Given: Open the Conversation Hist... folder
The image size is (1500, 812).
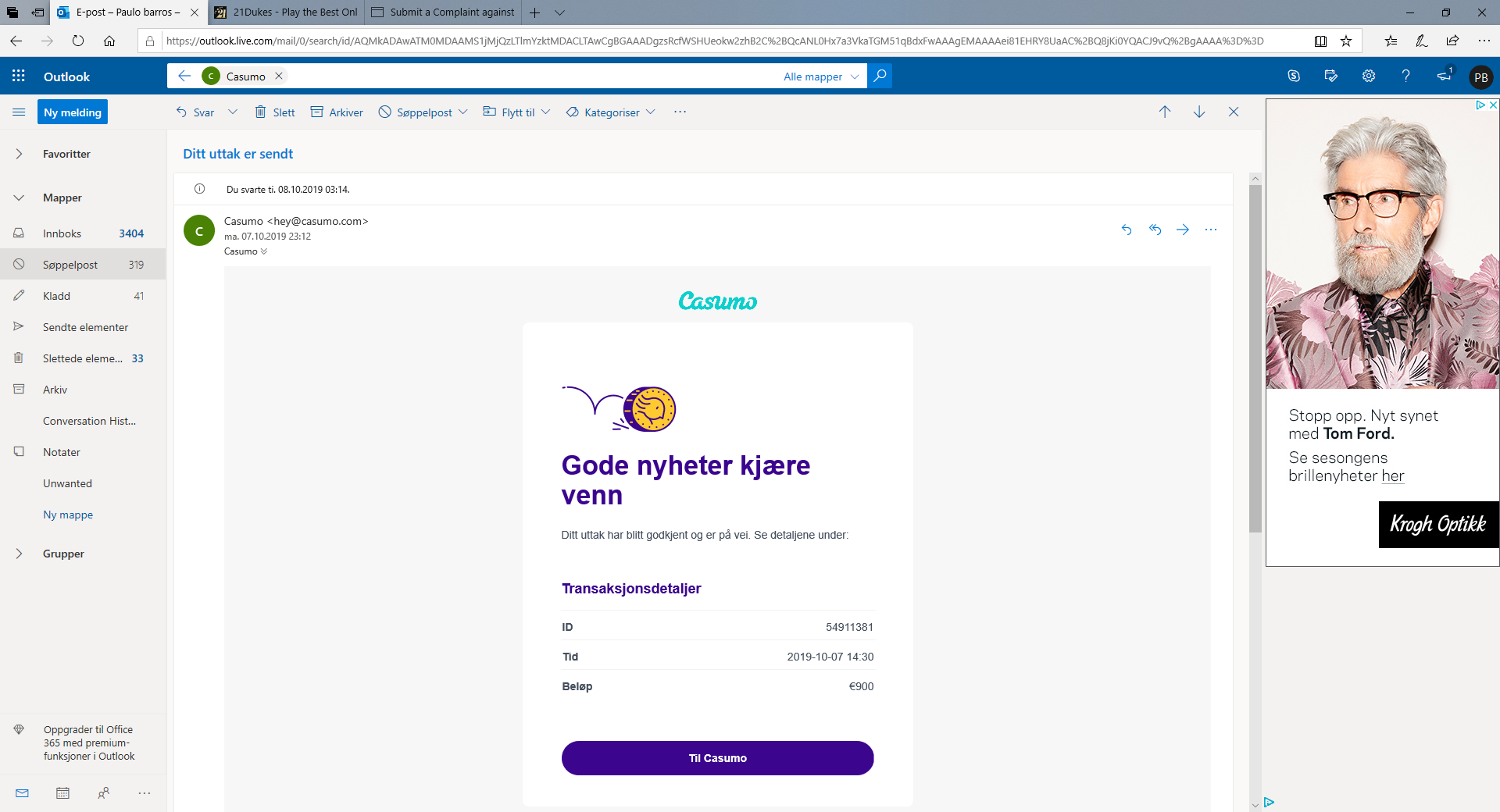Looking at the screenshot, I should (83, 421).
